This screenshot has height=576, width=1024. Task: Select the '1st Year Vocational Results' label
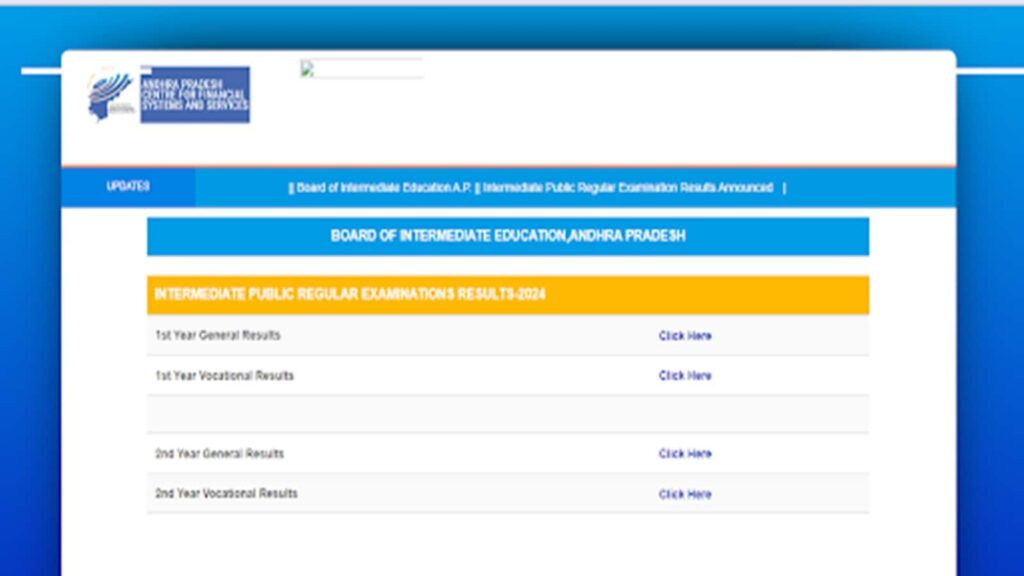pyautogui.click(x=224, y=376)
